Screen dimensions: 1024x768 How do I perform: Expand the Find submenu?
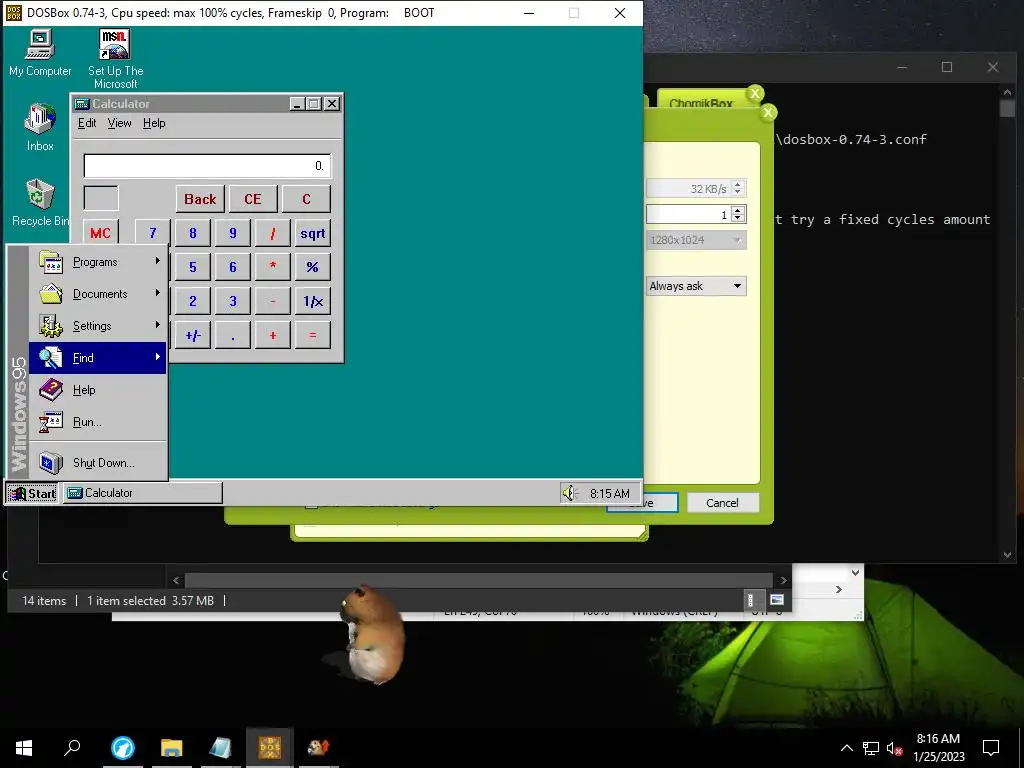click(x=157, y=357)
